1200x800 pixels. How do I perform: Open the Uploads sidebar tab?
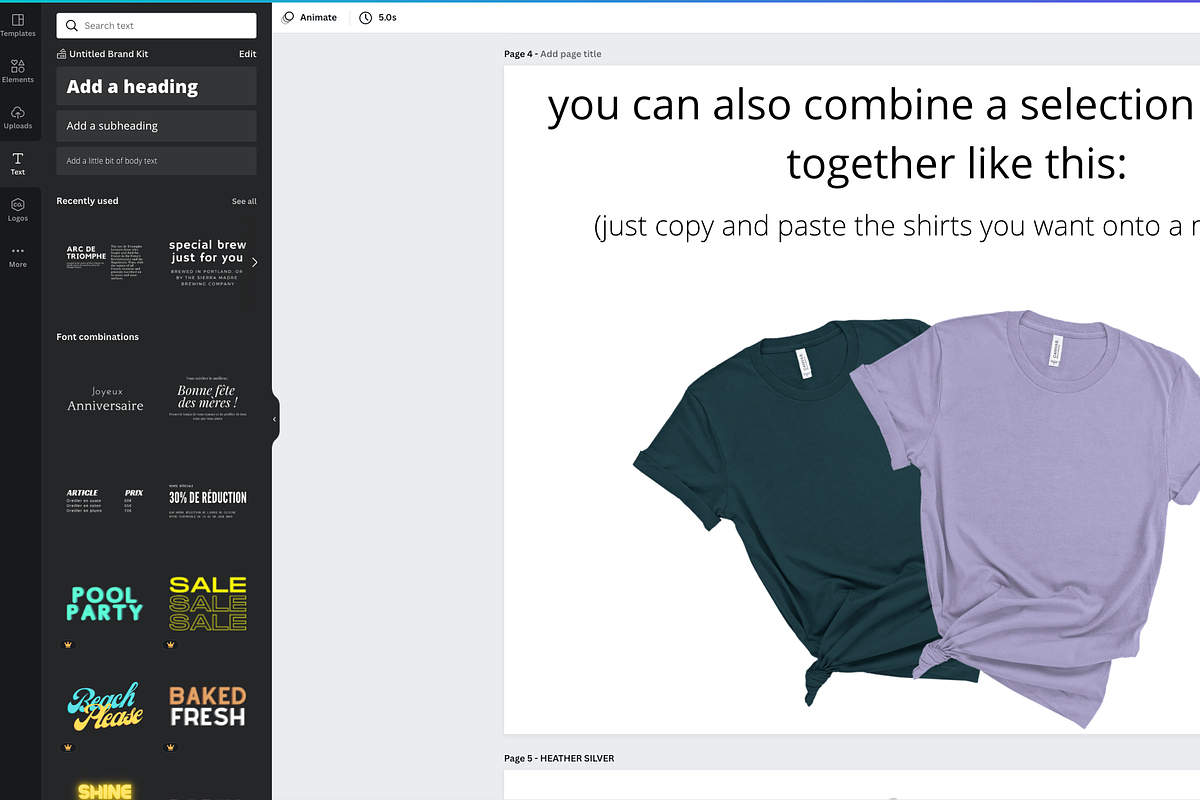point(18,117)
